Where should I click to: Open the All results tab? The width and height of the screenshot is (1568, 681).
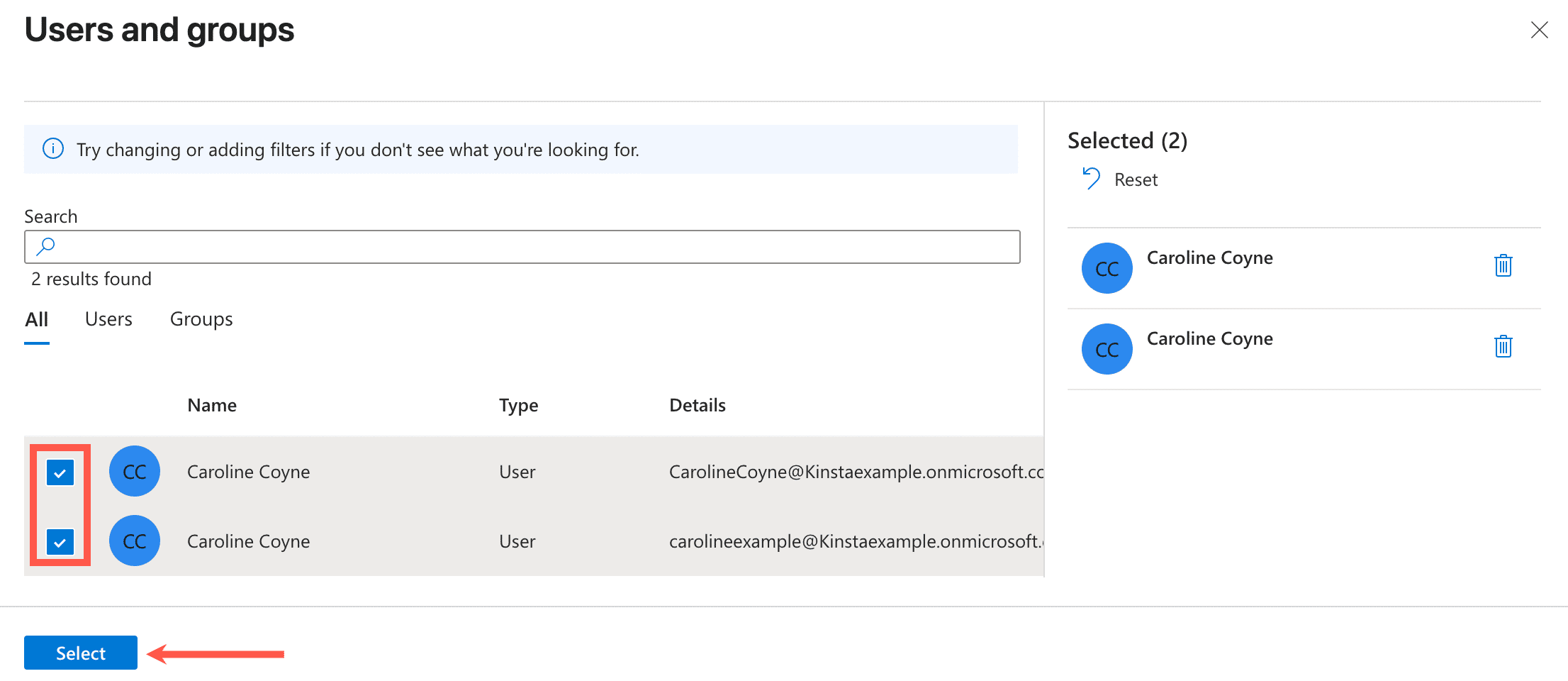(x=37, y=319)
